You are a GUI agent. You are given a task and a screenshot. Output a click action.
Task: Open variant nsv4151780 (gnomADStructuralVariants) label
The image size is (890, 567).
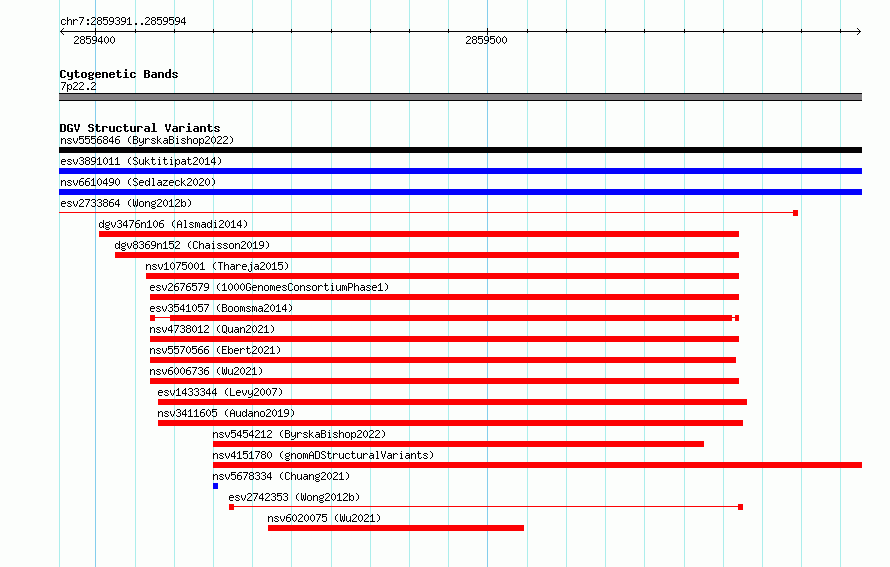point(323,455)
